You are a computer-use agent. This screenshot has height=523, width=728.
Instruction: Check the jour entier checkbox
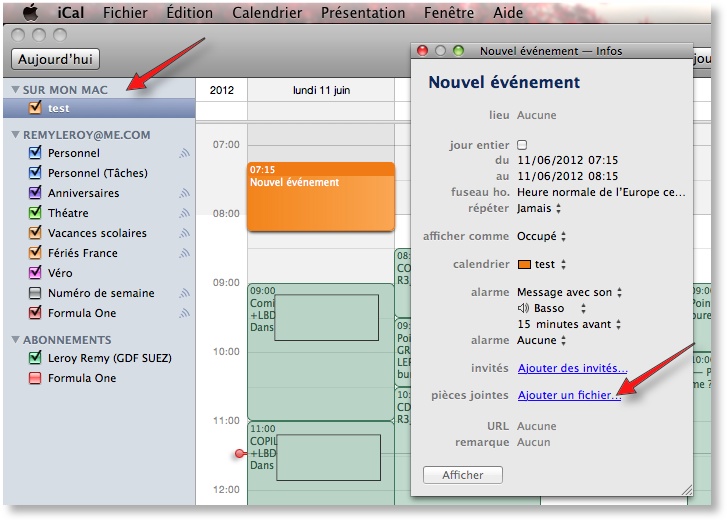coord(522,145)
